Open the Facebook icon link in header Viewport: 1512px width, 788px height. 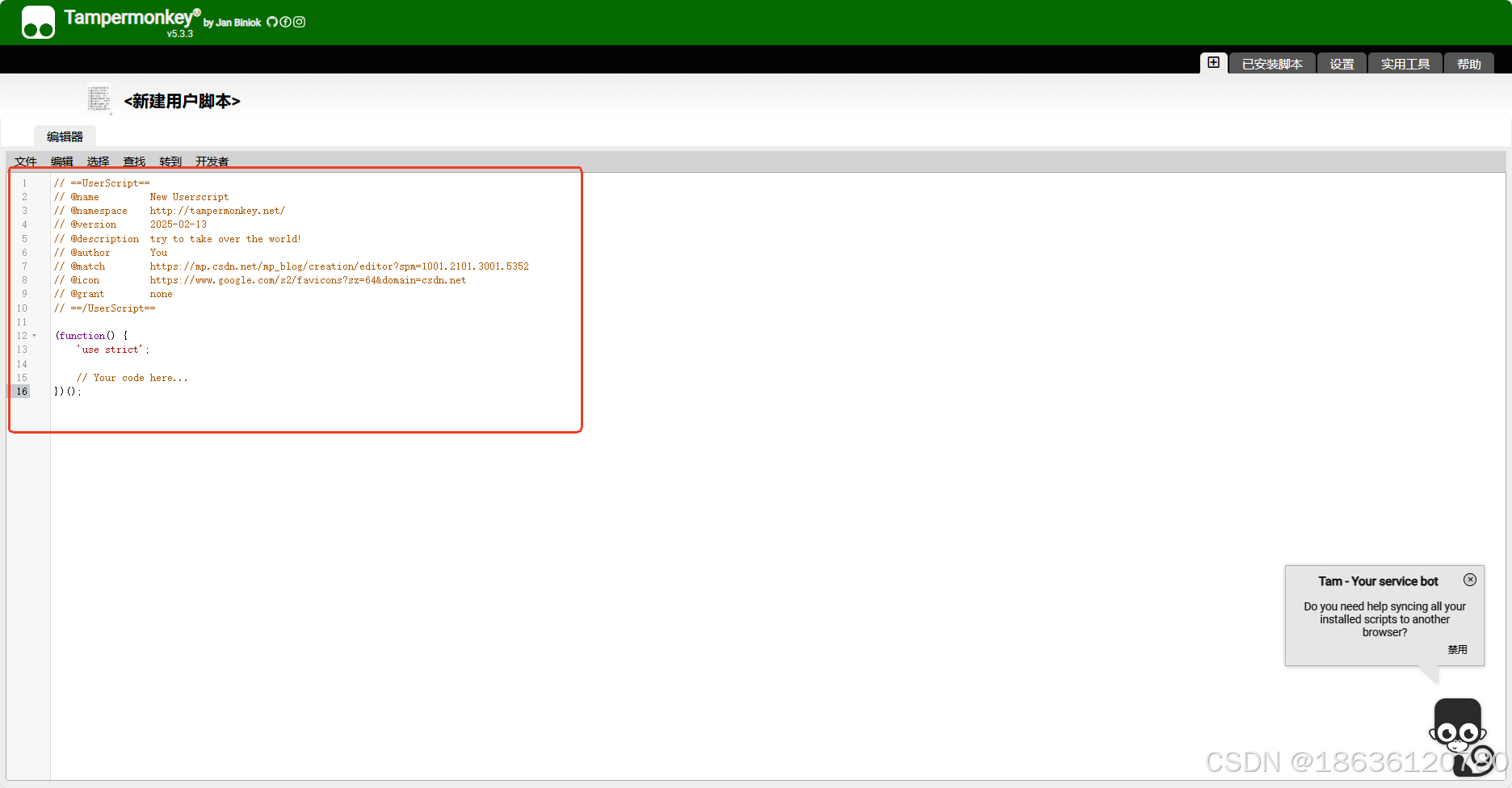(285, 22)
